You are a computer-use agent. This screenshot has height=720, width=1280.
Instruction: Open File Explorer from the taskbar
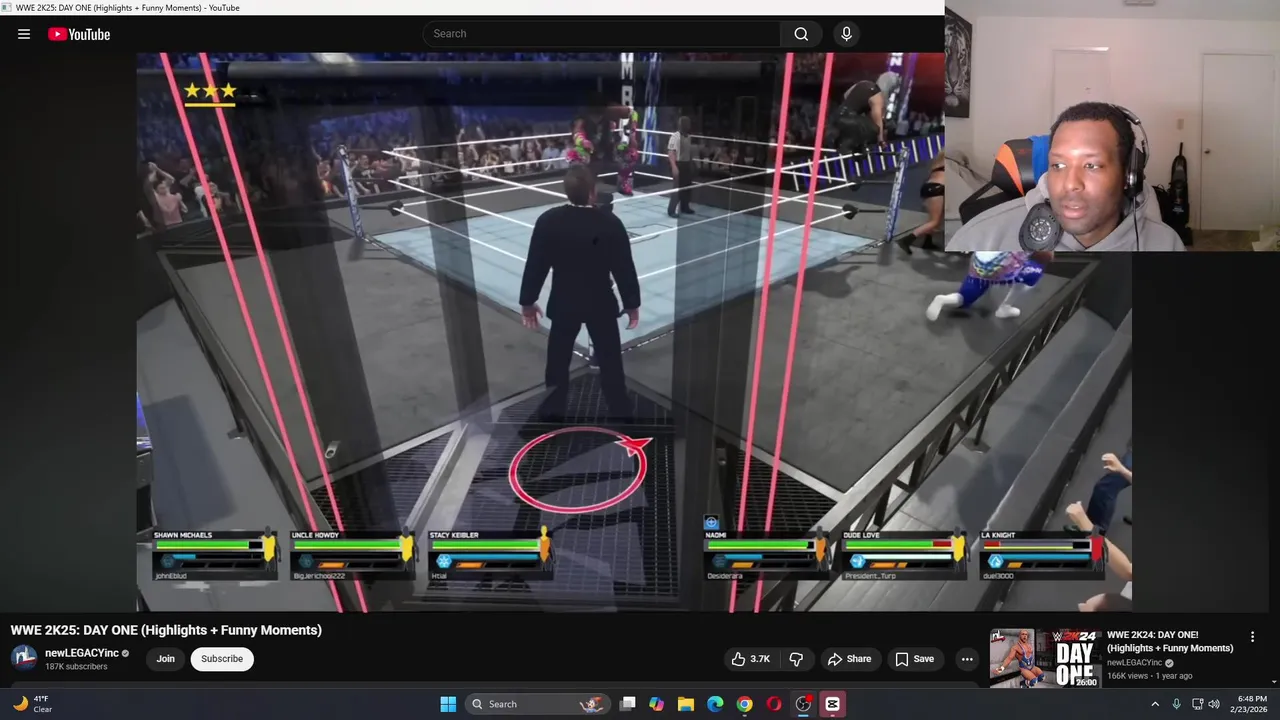686,704
